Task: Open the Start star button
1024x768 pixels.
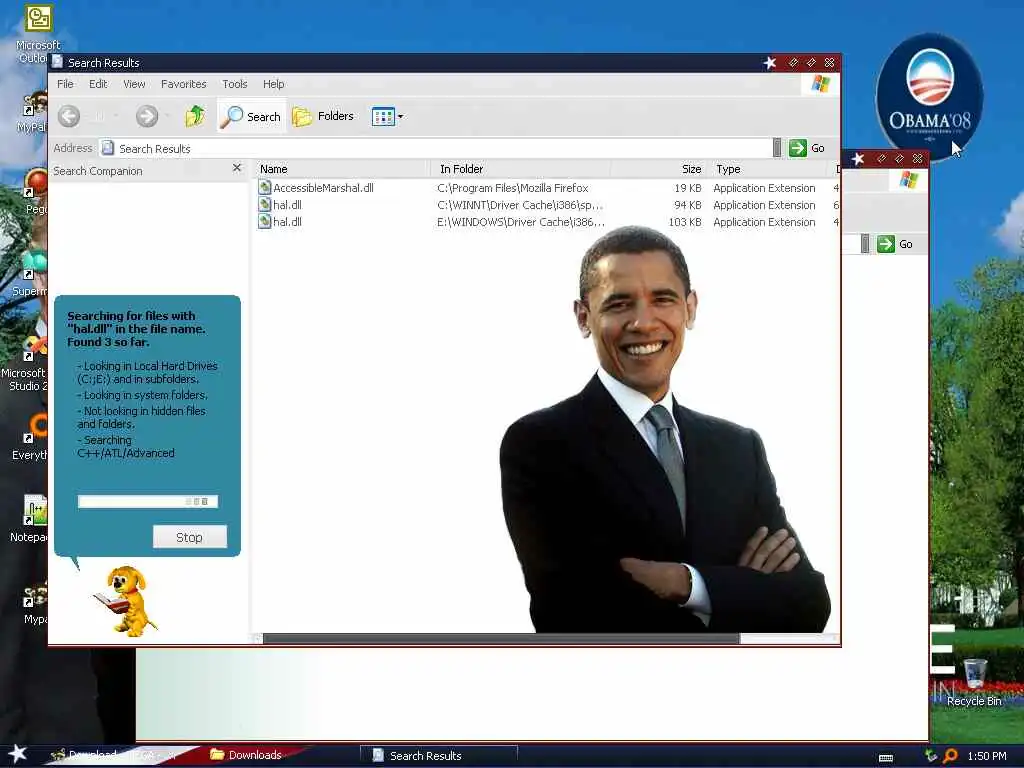Action: [18, 754]
